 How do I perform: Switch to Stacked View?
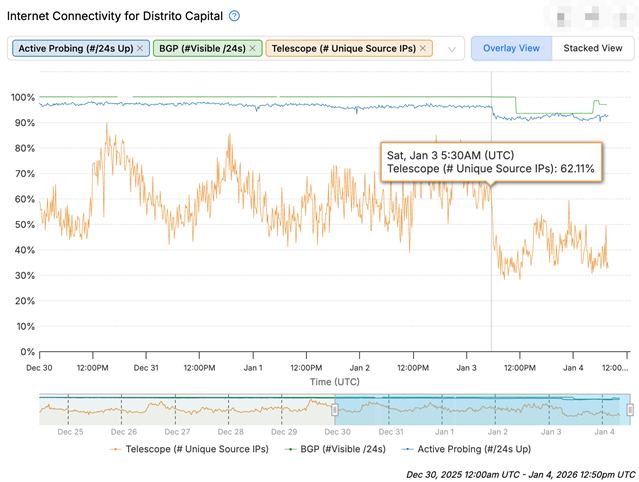(x=592, y=48)
